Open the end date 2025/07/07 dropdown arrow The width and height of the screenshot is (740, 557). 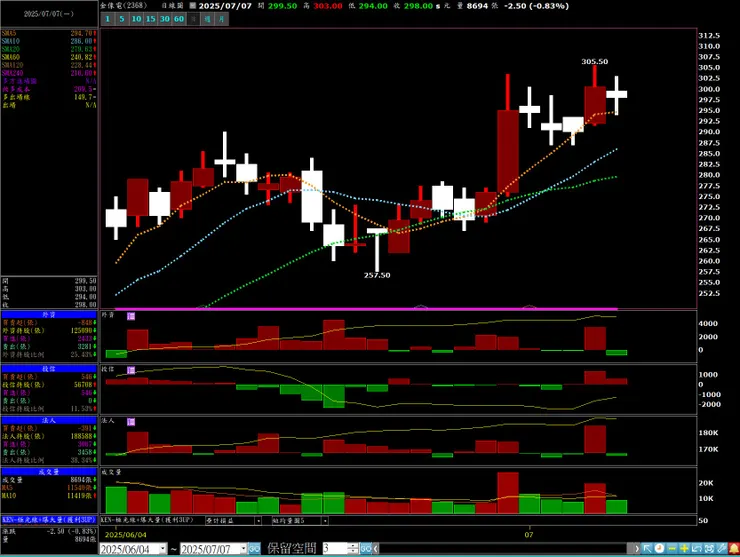pos(244,549)
